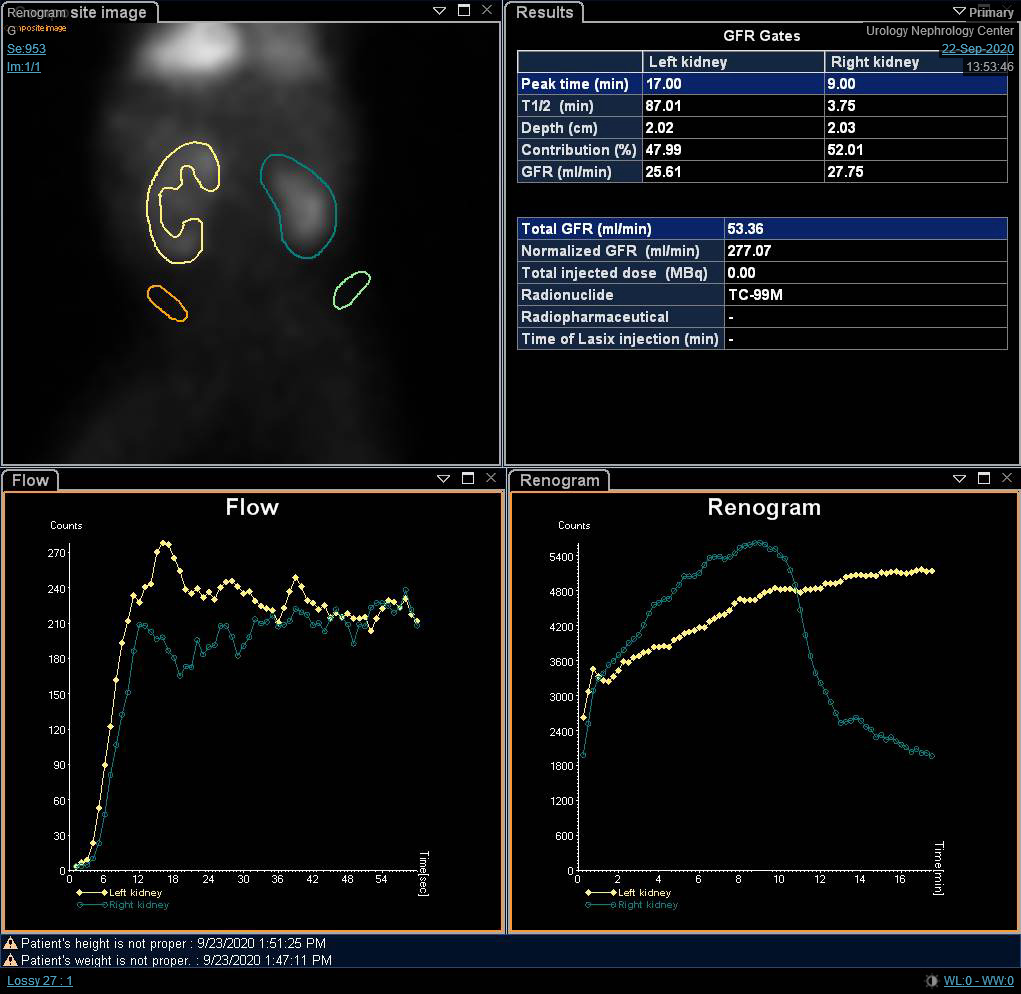Select the T1/2 (min) row header

580,106
